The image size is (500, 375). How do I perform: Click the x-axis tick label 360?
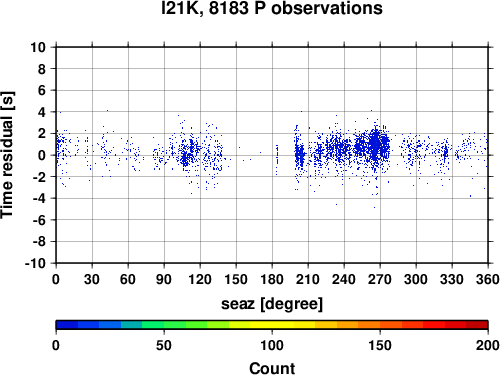[x=488, y=279]
